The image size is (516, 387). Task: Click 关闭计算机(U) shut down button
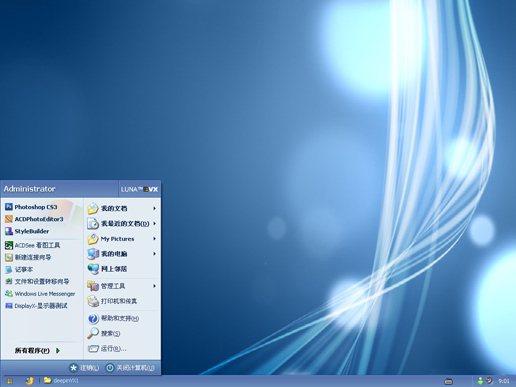tap(130, 368)
